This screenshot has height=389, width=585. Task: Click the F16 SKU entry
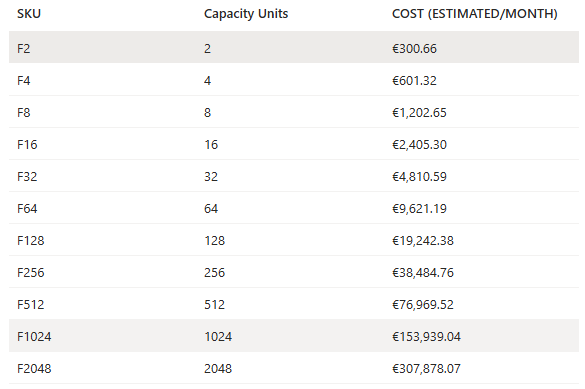27,145
